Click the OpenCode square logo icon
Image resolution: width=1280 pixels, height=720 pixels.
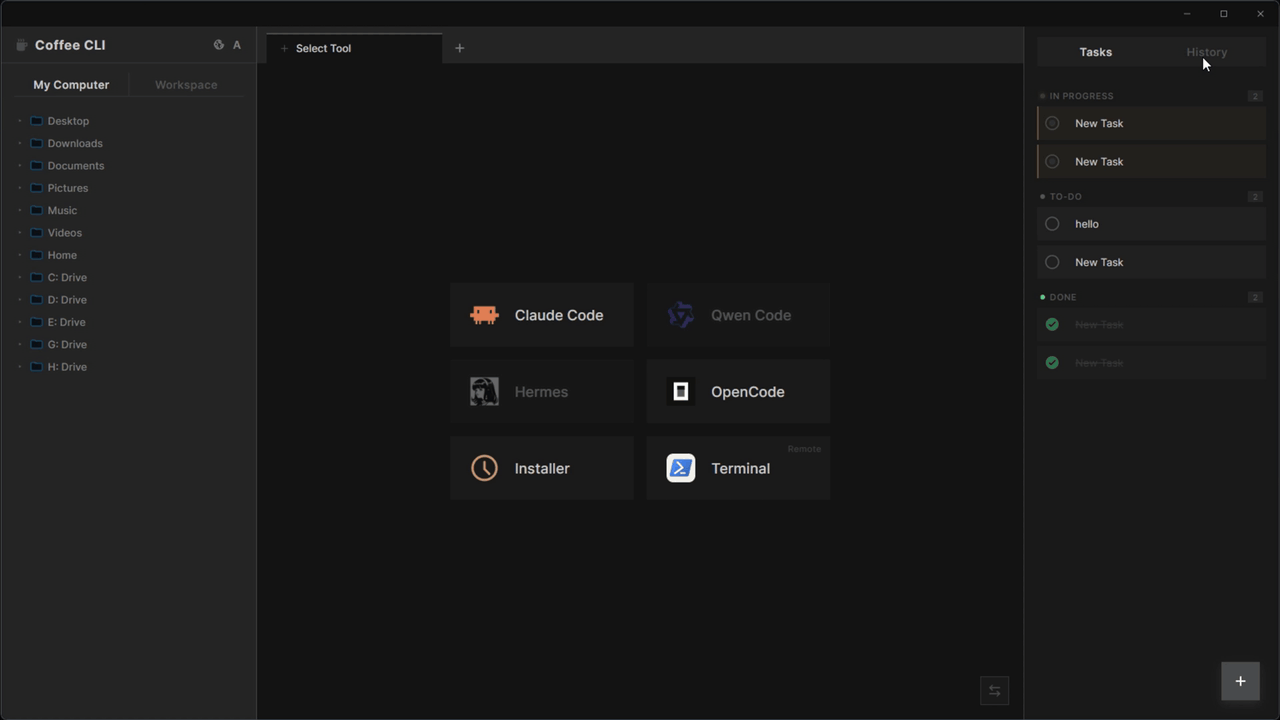[x=681, y=391]
